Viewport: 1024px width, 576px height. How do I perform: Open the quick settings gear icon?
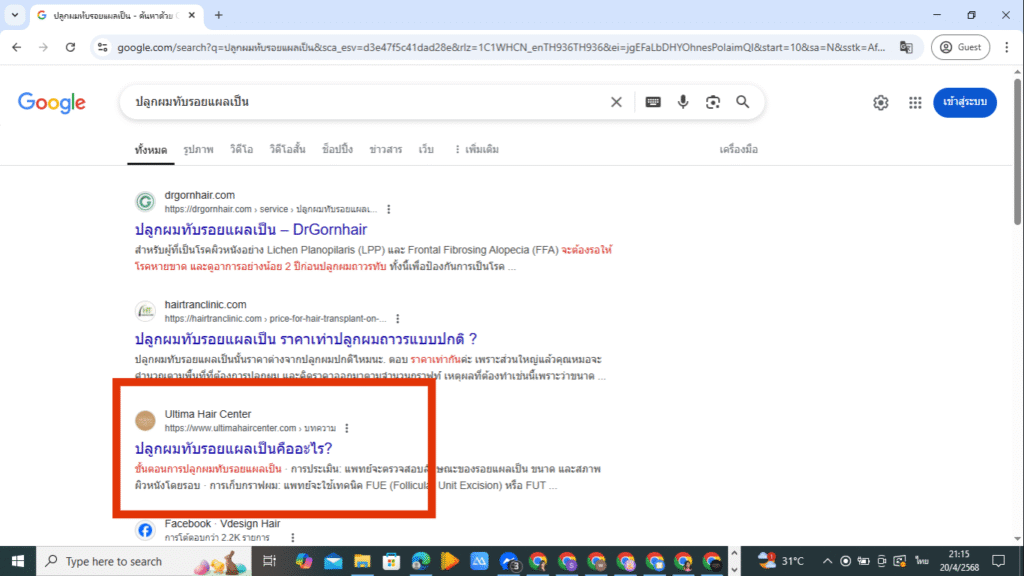coord(880,102)
